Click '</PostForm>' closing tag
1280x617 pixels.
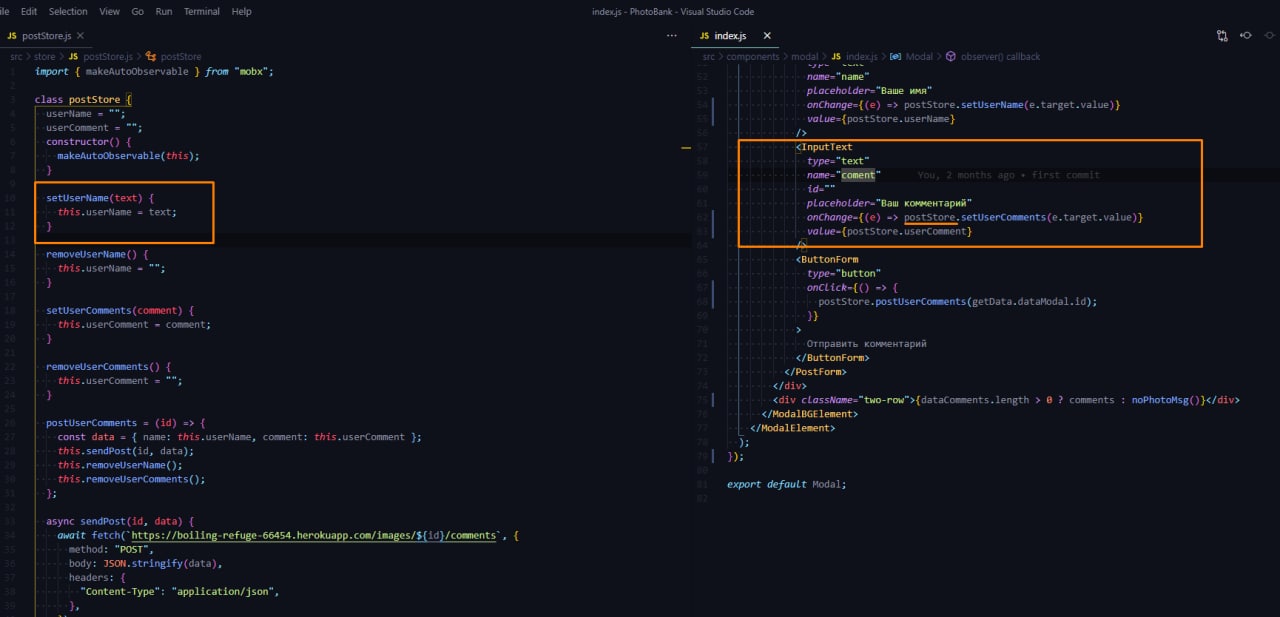pyautogui.click(x=816, y=371)
